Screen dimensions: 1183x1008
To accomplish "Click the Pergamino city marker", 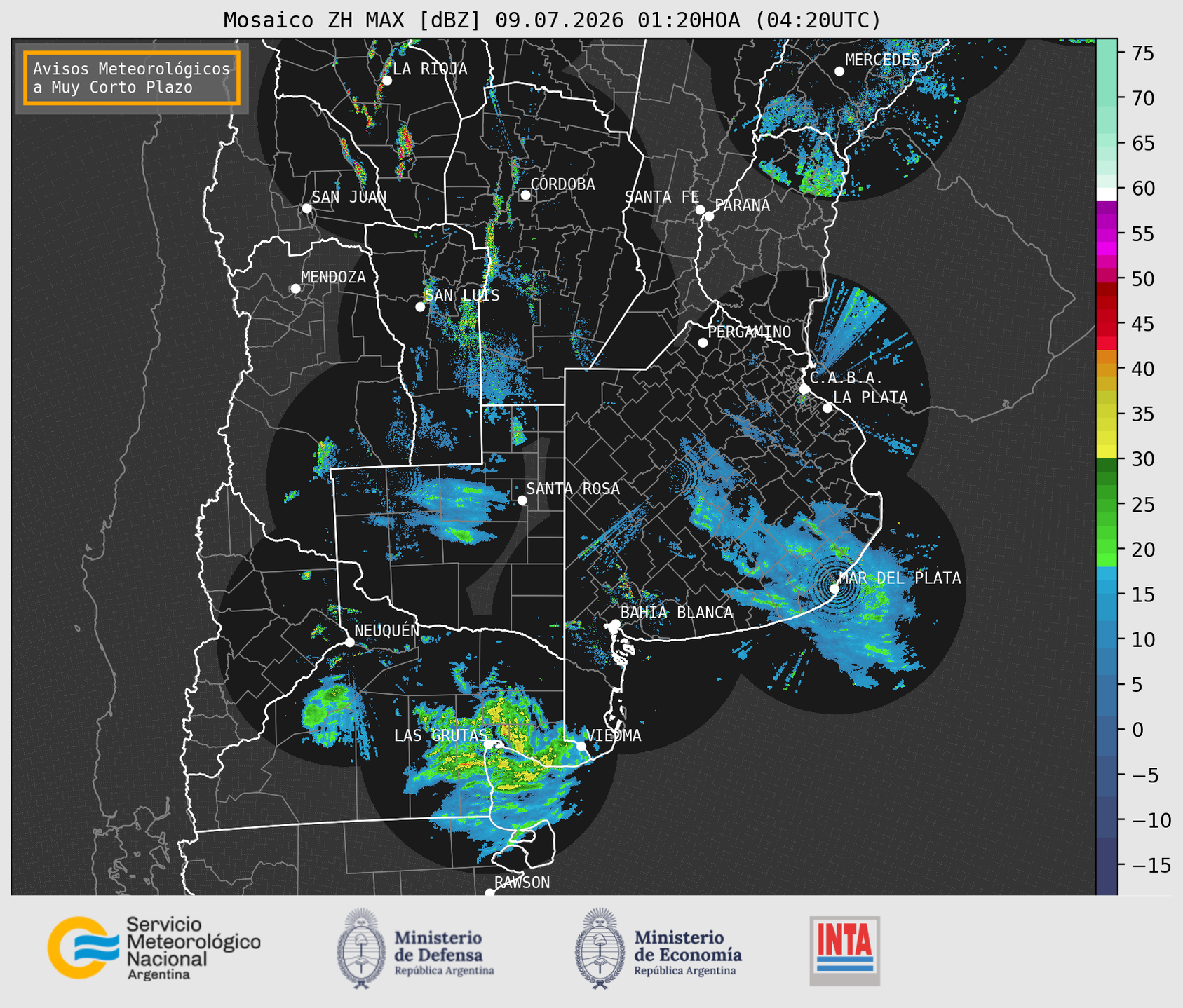I will tap(703, 343).
